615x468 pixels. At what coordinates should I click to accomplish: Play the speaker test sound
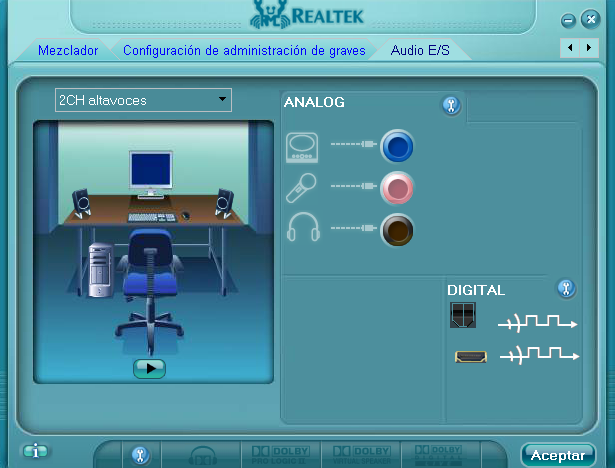click(x=149, y=368)
